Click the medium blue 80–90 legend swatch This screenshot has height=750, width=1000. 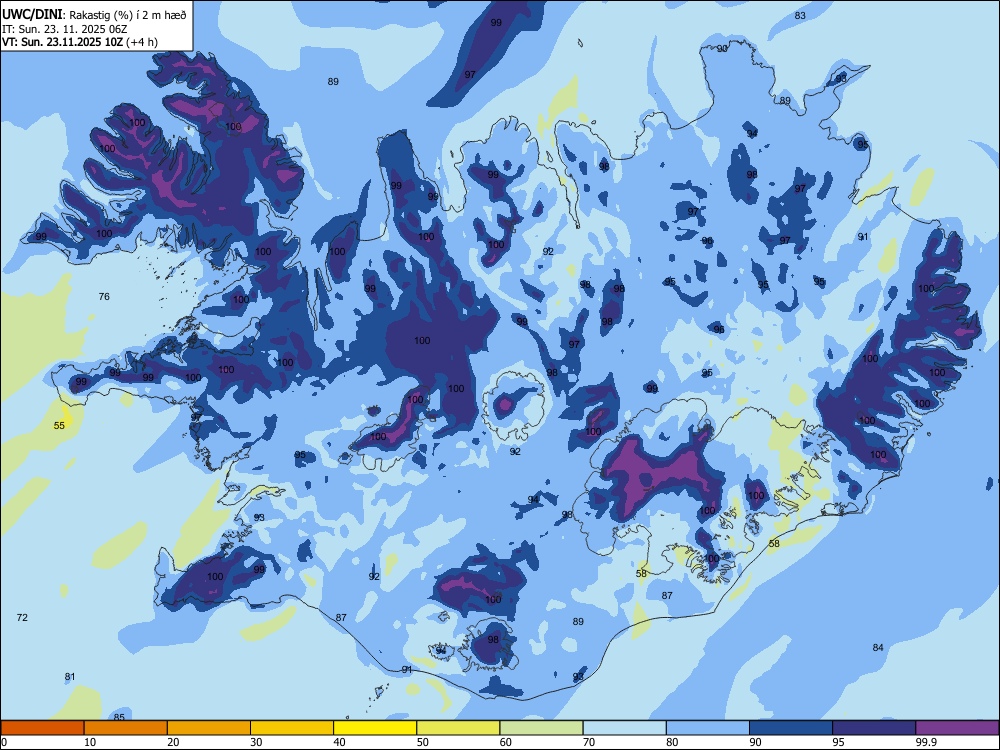pyautogui.click(x=708, y=728)
